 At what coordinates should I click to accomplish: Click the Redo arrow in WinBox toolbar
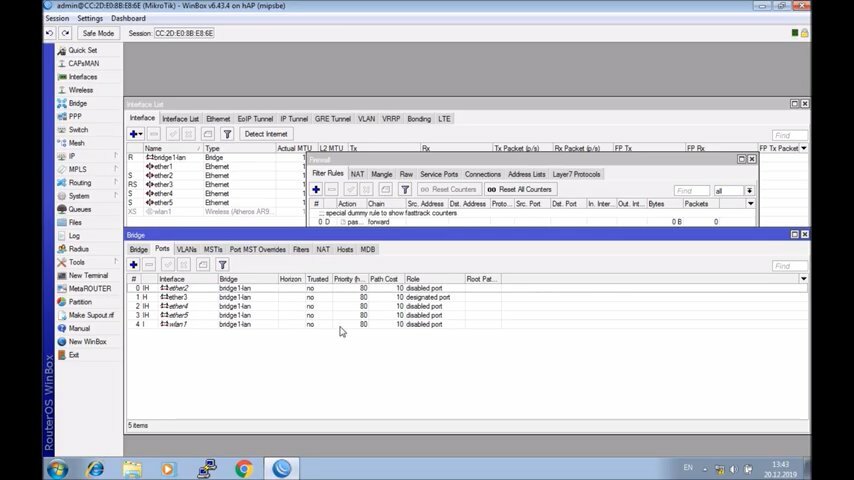tap(65, 33)
